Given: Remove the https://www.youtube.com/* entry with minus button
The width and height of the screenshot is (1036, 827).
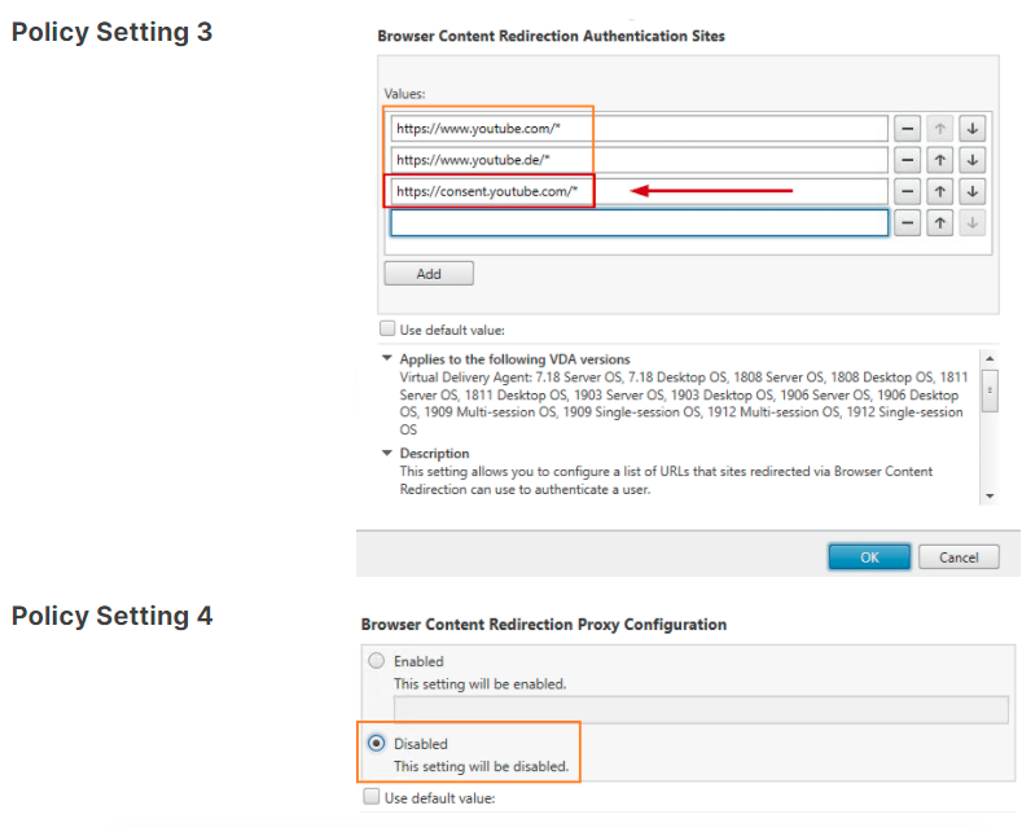Looking at the screenshot, I should (x=907, y=129).
